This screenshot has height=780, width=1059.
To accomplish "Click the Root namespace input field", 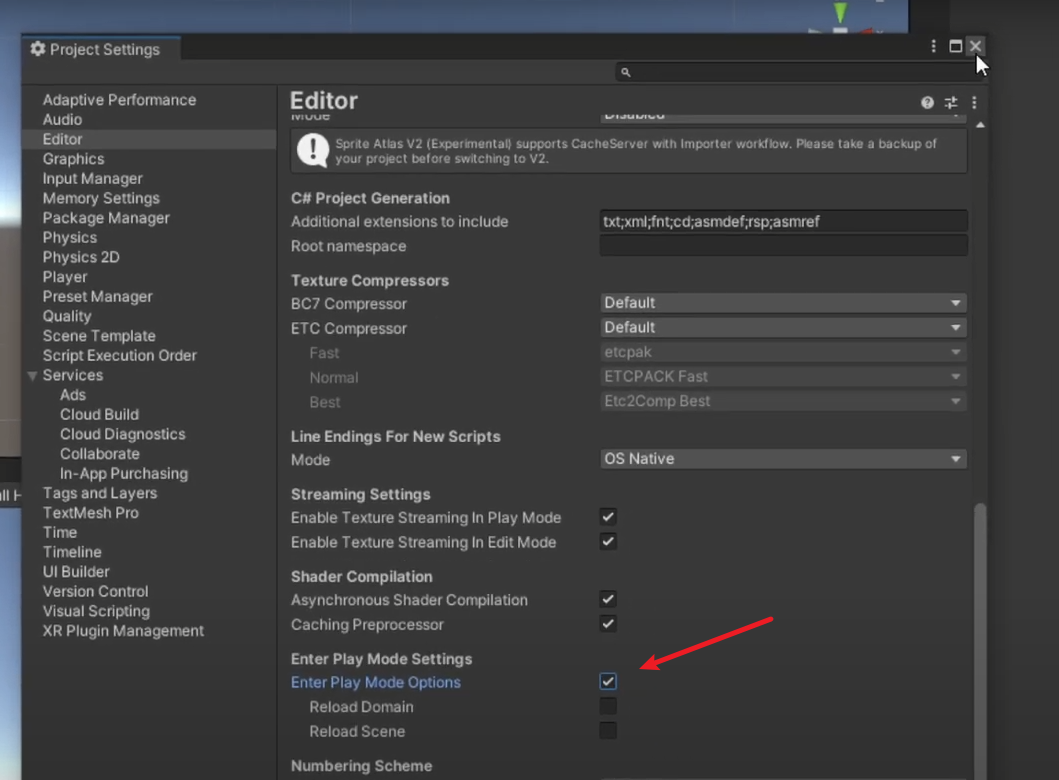I will pyautogui.click(x=783, y=246).
